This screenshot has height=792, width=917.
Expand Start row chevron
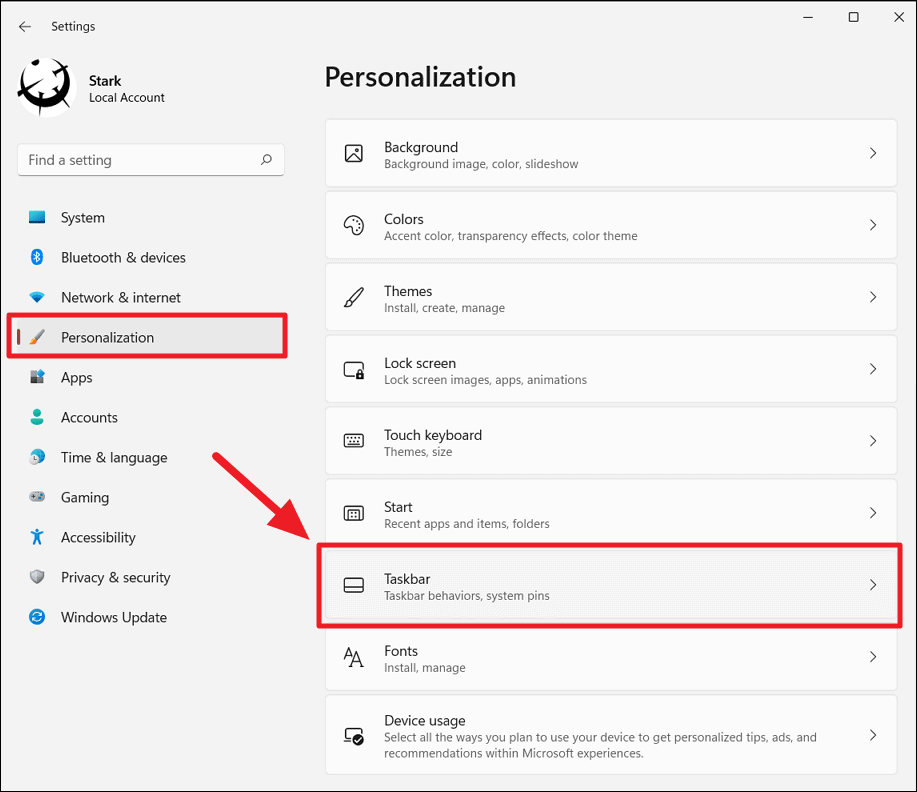click(873, 513)
